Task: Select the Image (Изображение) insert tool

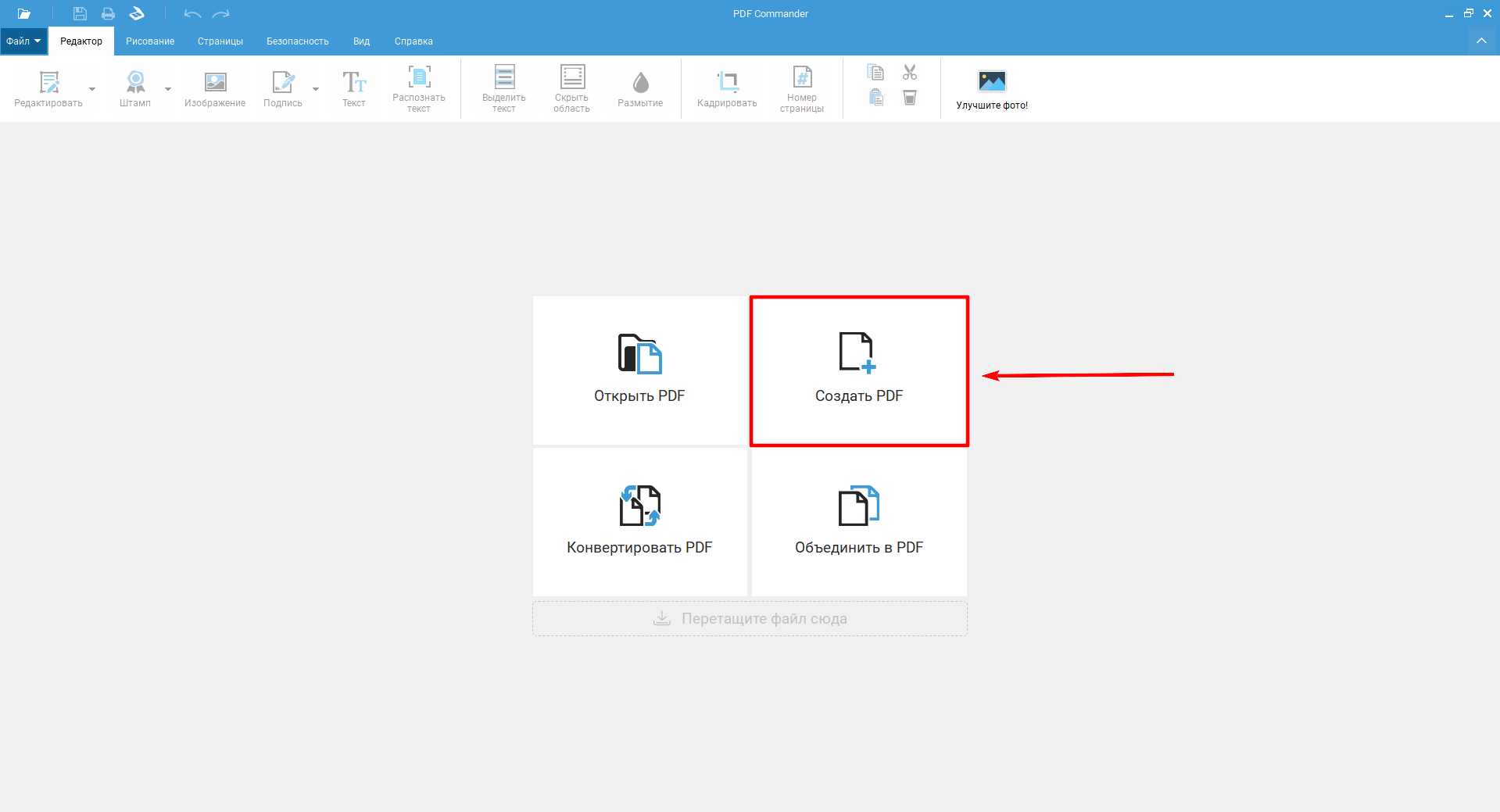Action: tap(215, 82)
